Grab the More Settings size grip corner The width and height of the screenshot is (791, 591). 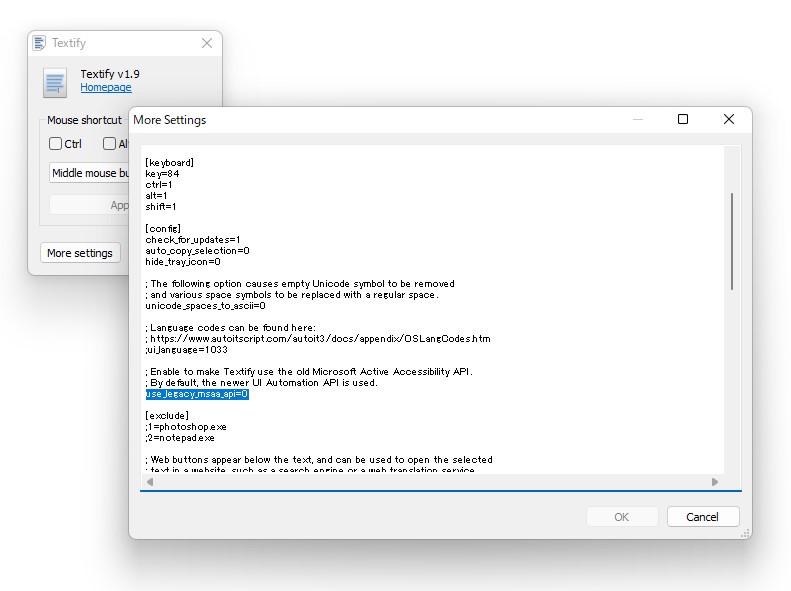[x=745, y=534]
